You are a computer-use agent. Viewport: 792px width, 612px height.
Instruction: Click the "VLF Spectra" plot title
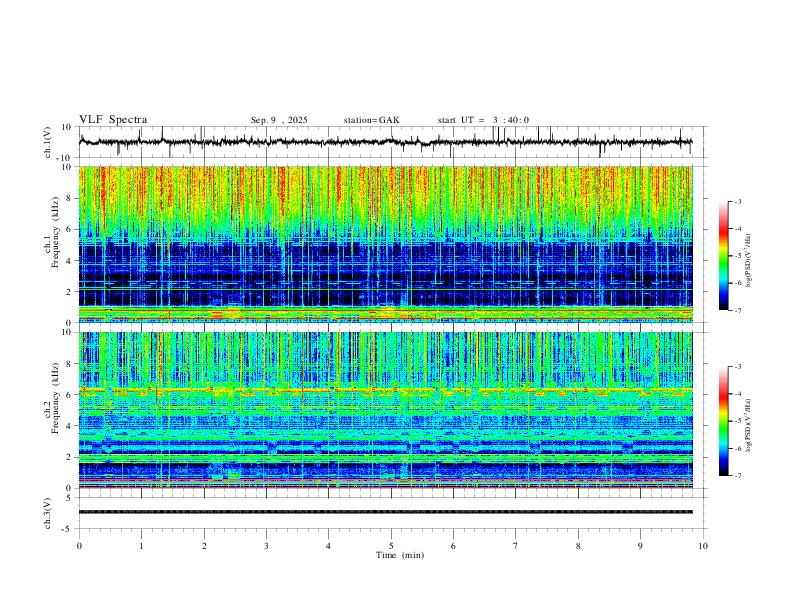113,120
